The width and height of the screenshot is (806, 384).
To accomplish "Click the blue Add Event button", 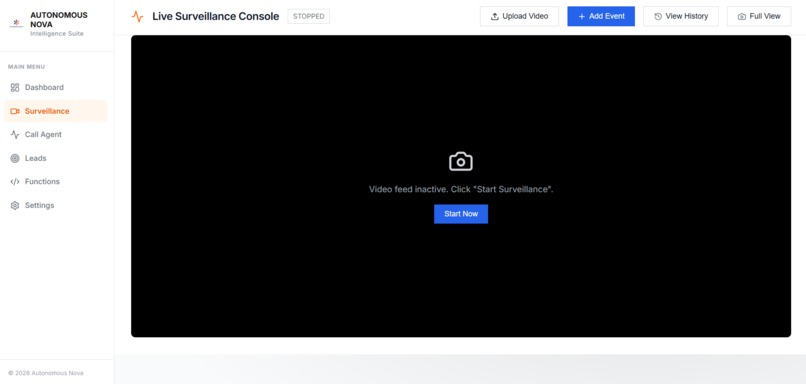I will tap(601, 16).
